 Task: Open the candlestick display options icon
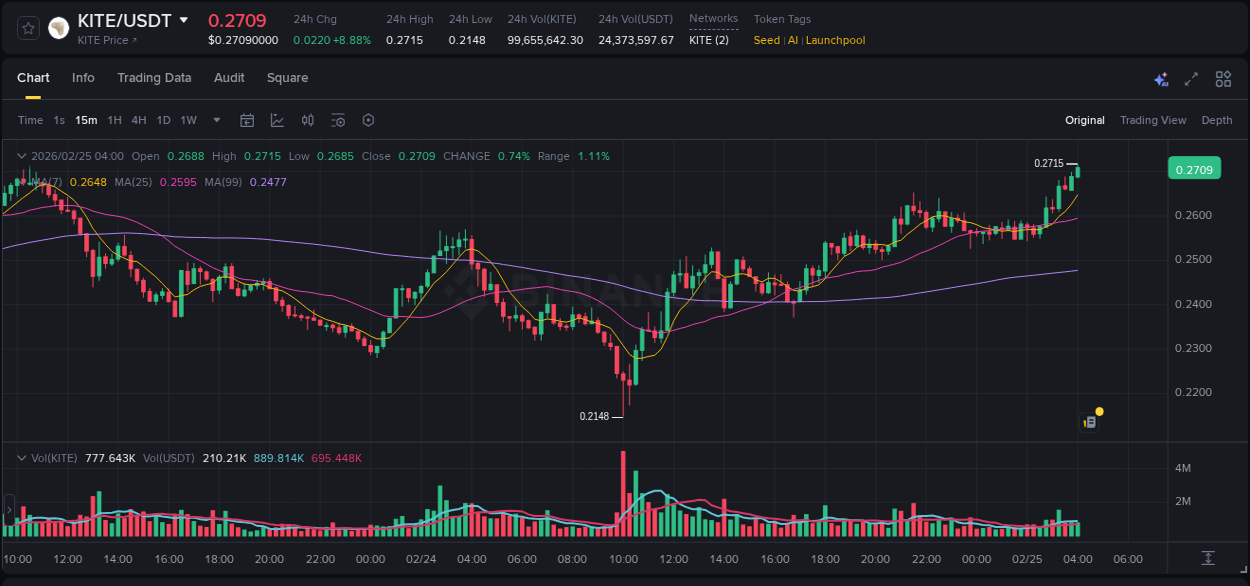308,120
